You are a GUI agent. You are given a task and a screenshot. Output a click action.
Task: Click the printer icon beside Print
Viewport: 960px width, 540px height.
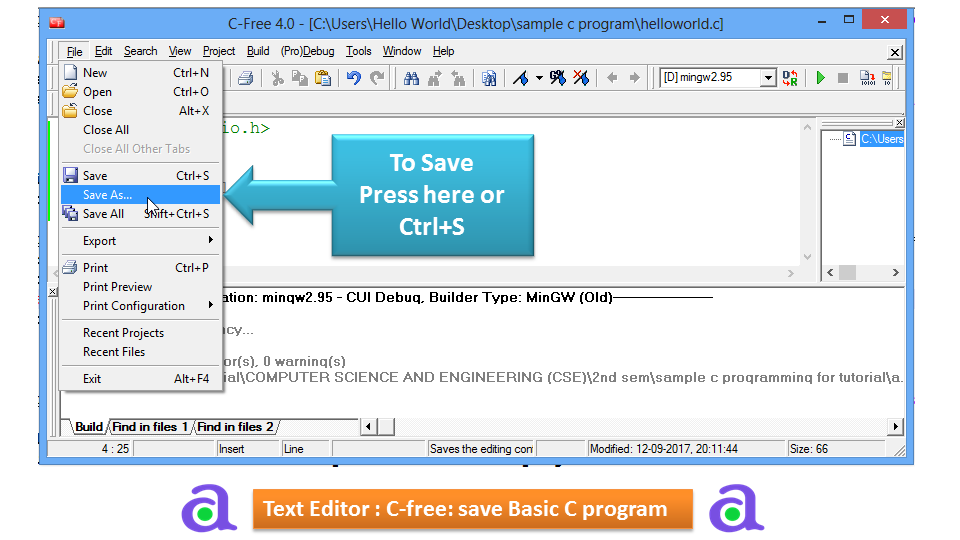click(70, 268)
